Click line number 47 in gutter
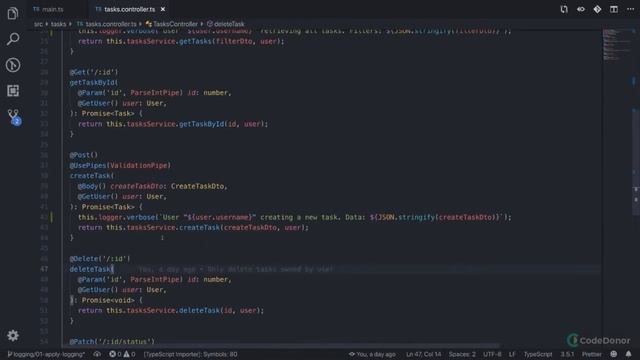This screenshot has width=640, height=360. pyautogui.click(x=44, y=269)
